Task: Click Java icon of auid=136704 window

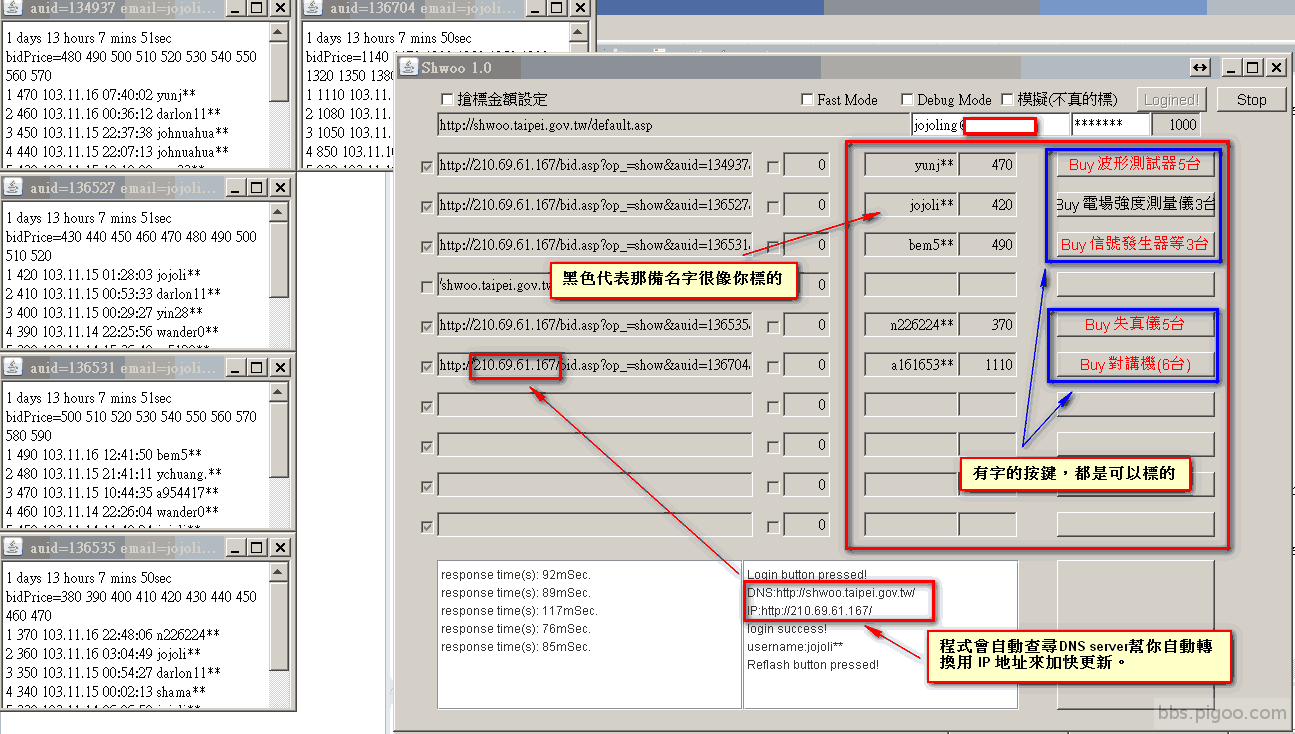Action: [313, 8]
